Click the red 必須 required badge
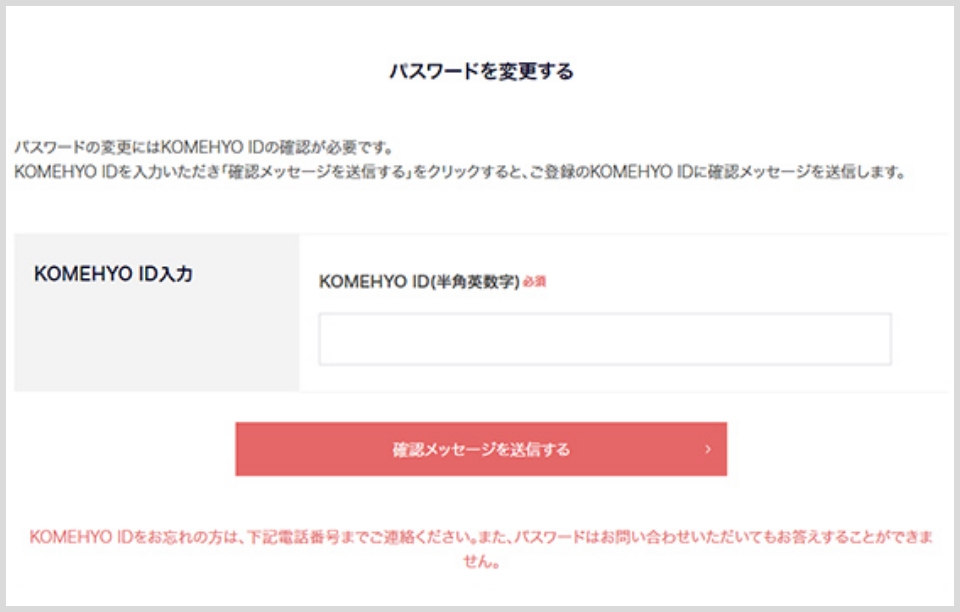 535,282
